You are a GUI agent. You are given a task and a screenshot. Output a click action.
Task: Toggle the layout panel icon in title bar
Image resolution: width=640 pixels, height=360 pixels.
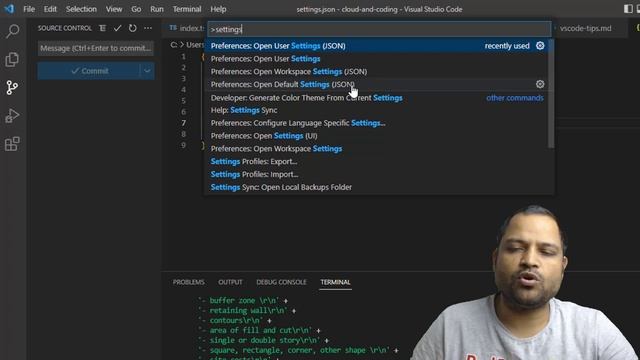point(628,9)
